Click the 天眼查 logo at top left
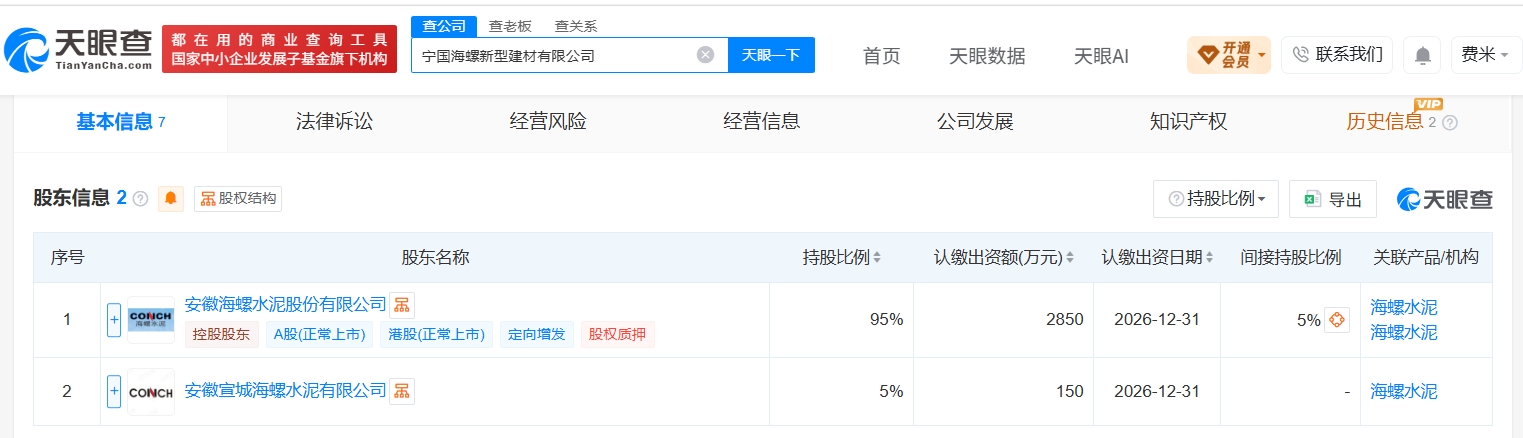Screen dimensions: 1523x438 coord(78,48)
